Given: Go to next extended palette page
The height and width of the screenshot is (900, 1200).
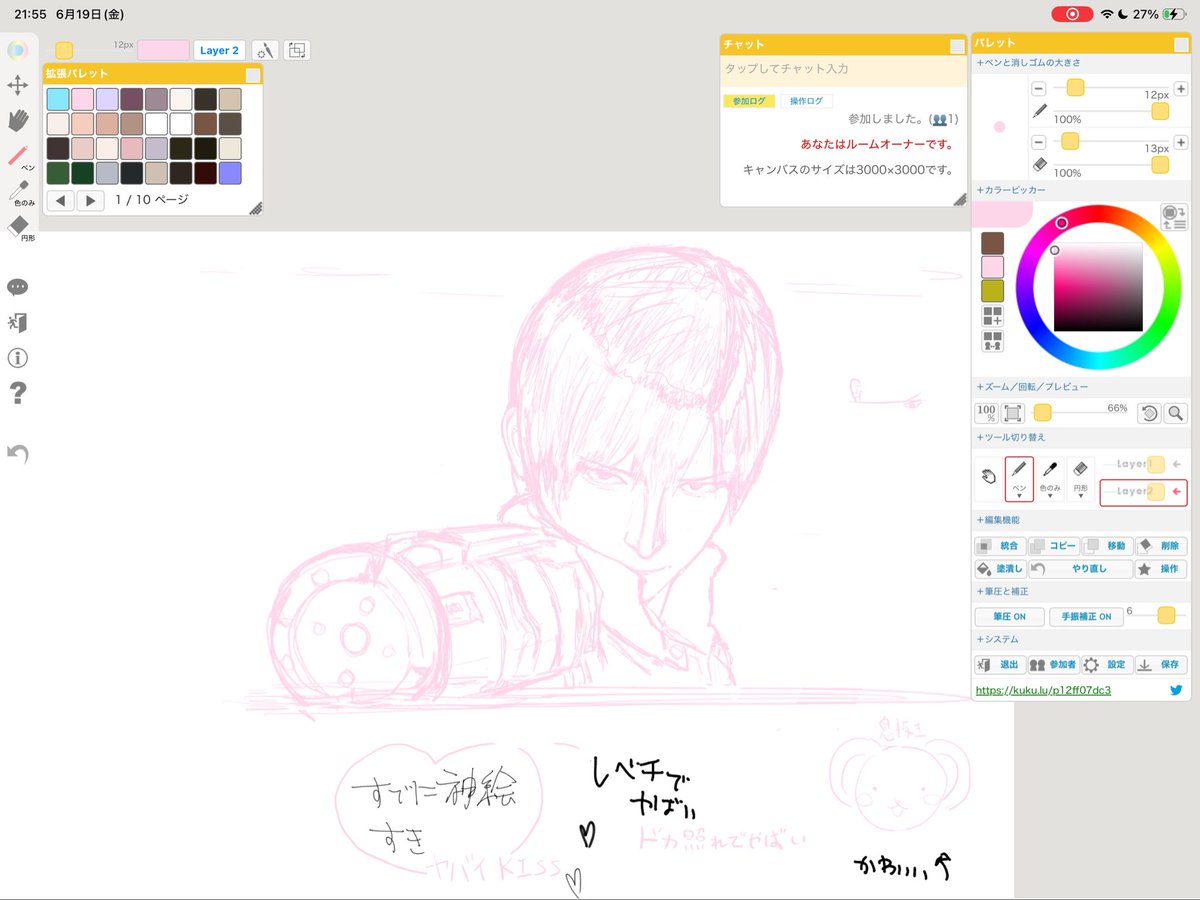Looking at the screenshot, I should (91, 201).
